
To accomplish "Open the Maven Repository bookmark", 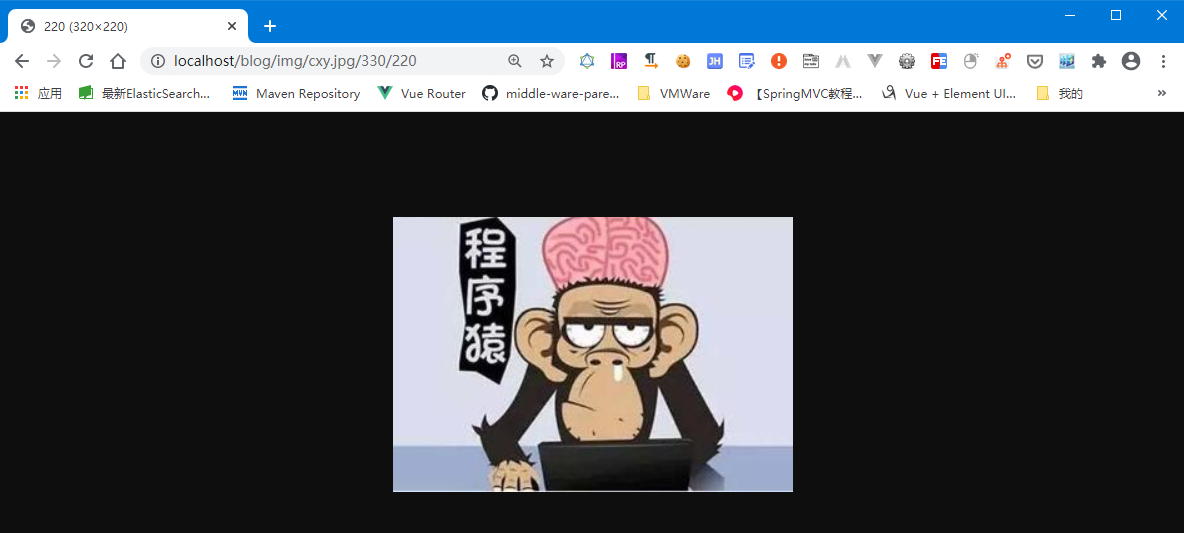I will (296, 94).
